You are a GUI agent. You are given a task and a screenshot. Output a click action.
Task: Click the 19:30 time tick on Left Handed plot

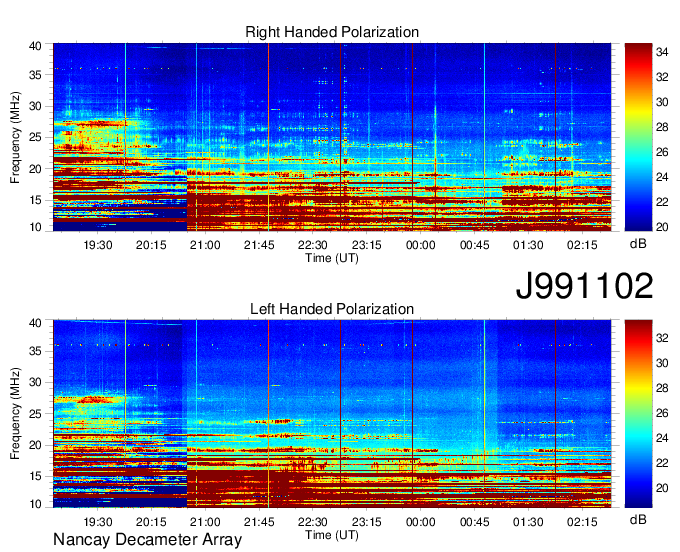click(x=98, y=522)
